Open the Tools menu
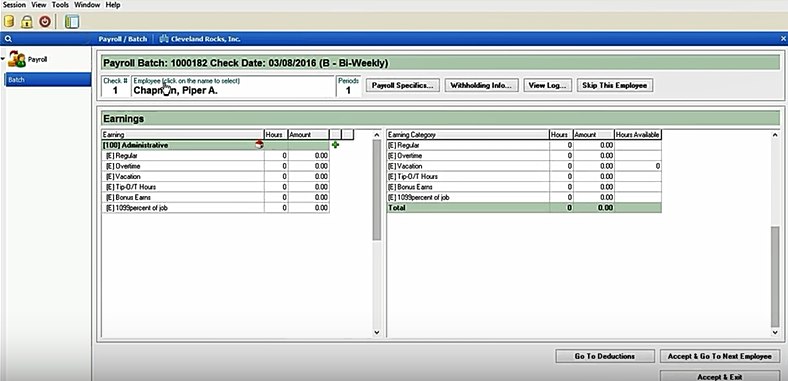This screenshot has height=381, width=788. 60,5
